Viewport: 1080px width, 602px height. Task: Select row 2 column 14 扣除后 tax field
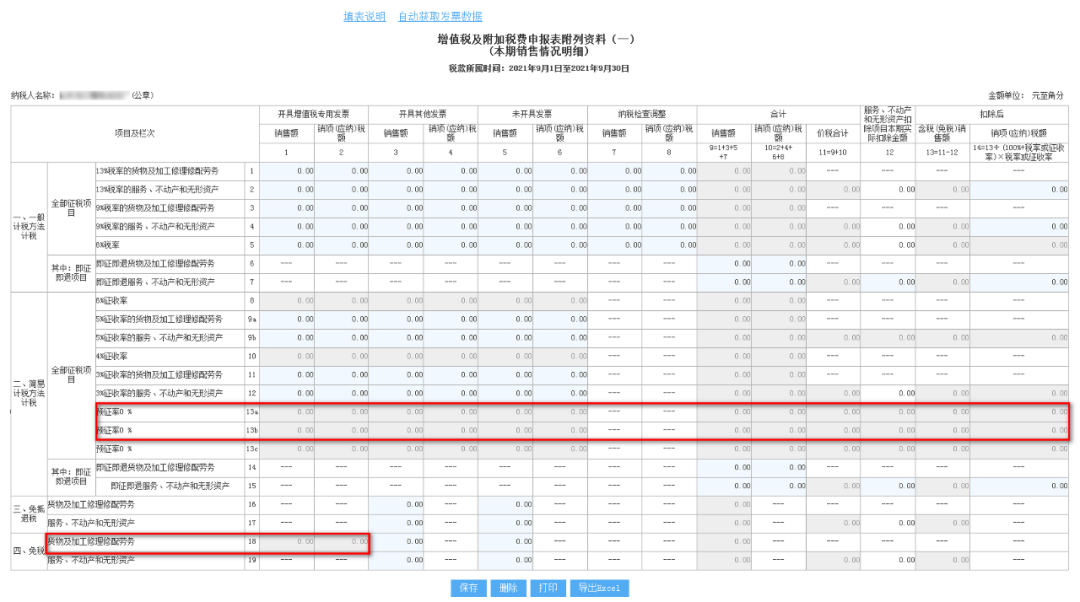click(x=1019, y=189)
